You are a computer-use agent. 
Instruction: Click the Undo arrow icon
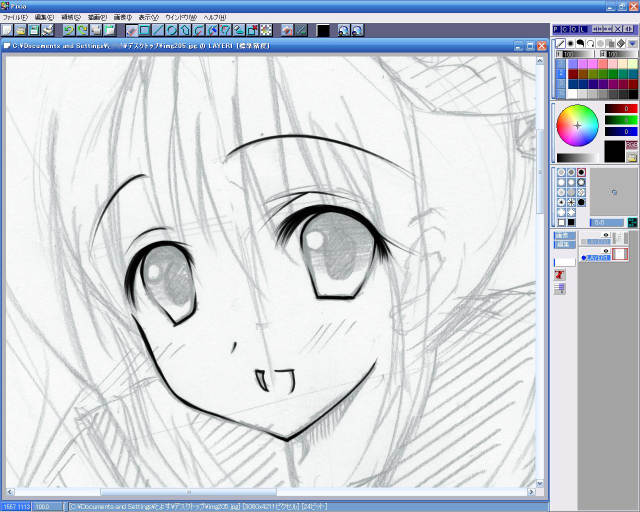[x=67, y=31]
